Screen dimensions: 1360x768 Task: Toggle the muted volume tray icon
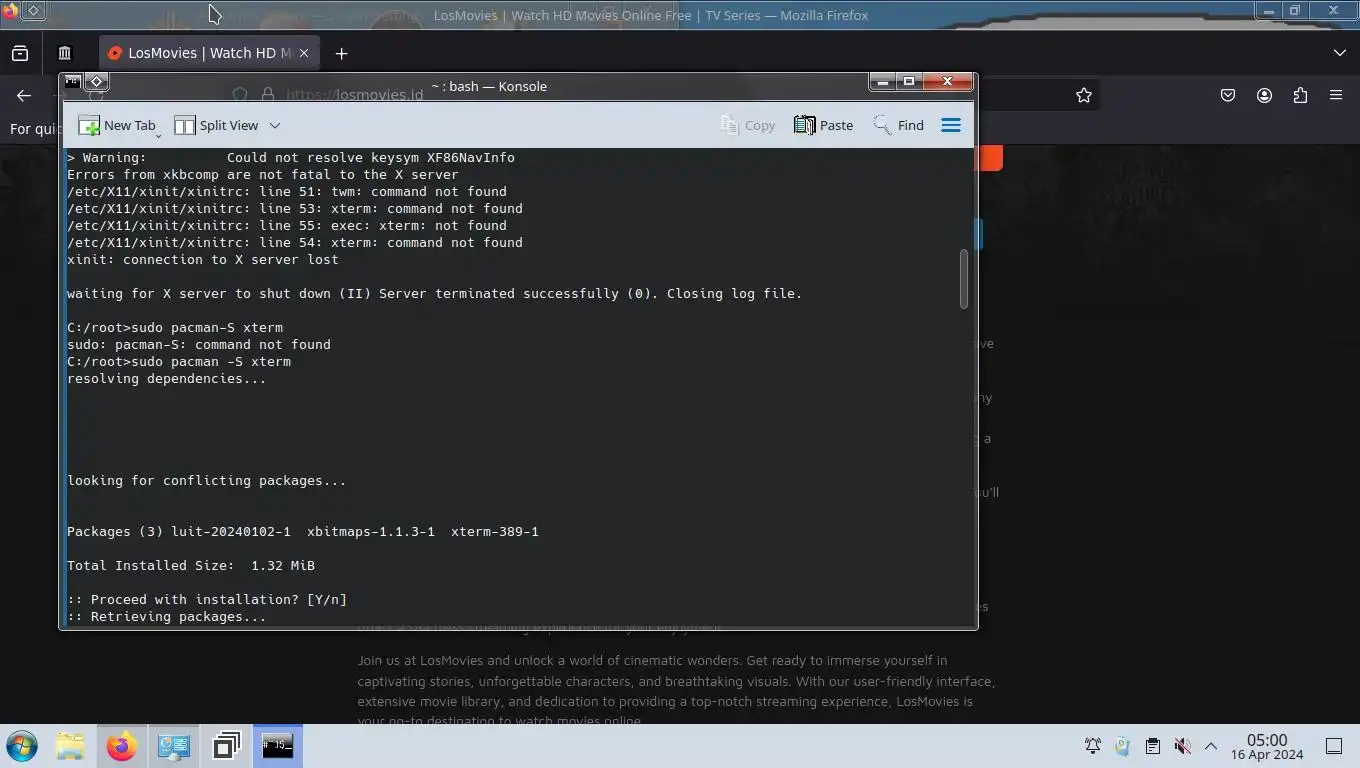[x=1182, y=746]
